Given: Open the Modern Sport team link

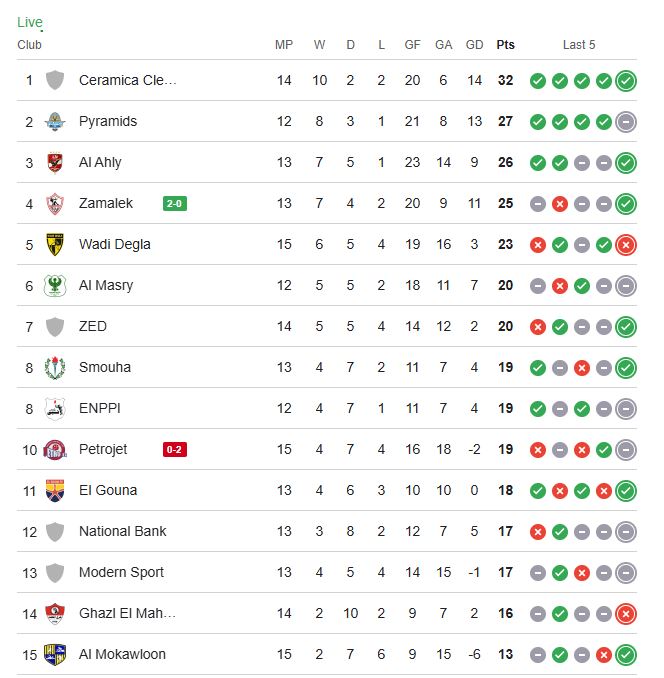Looking at the screenshot, I should click(121, 573).
